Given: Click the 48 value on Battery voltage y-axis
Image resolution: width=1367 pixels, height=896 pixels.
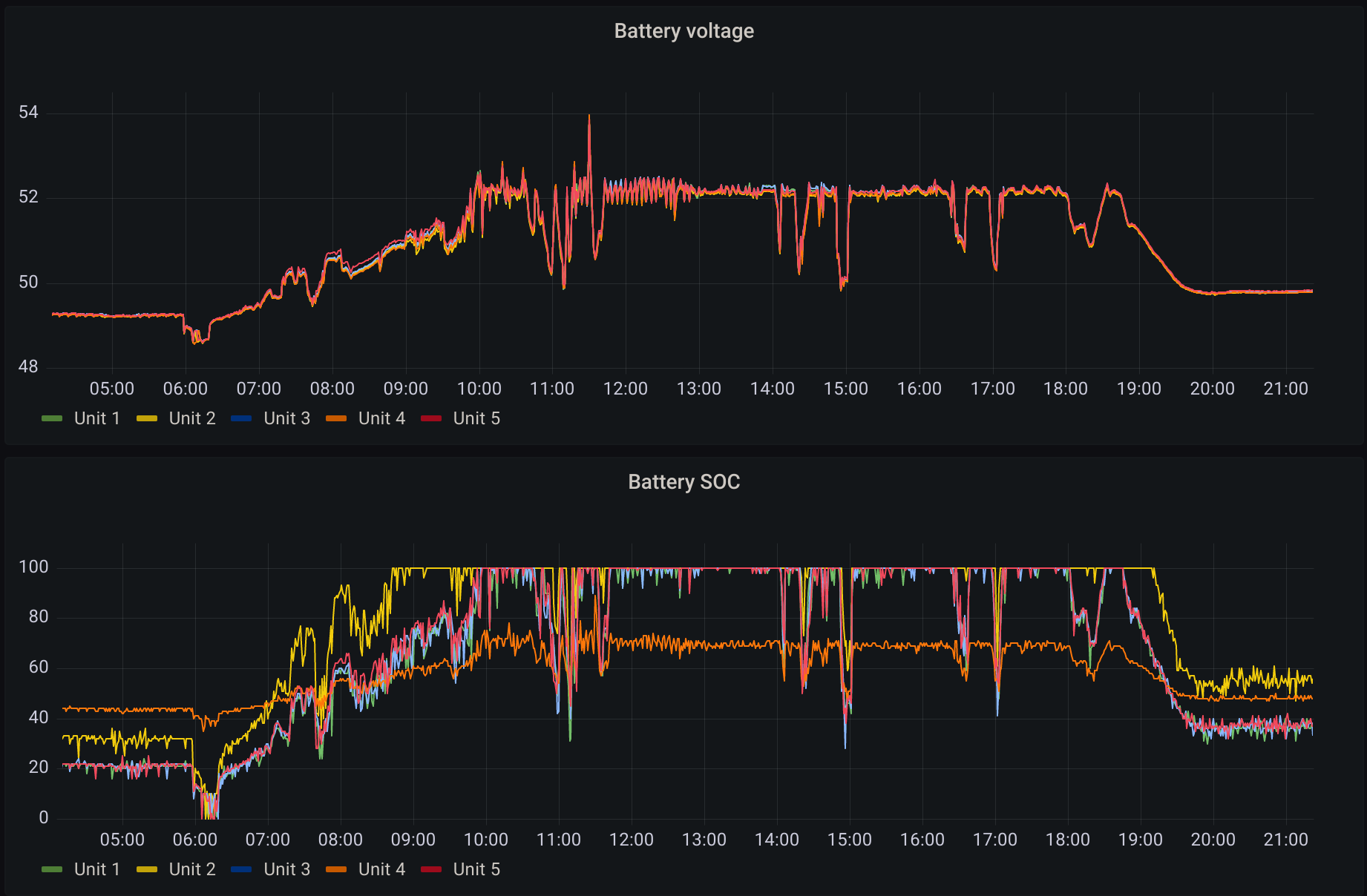Looking at the screenshot, I should [28, 366].
